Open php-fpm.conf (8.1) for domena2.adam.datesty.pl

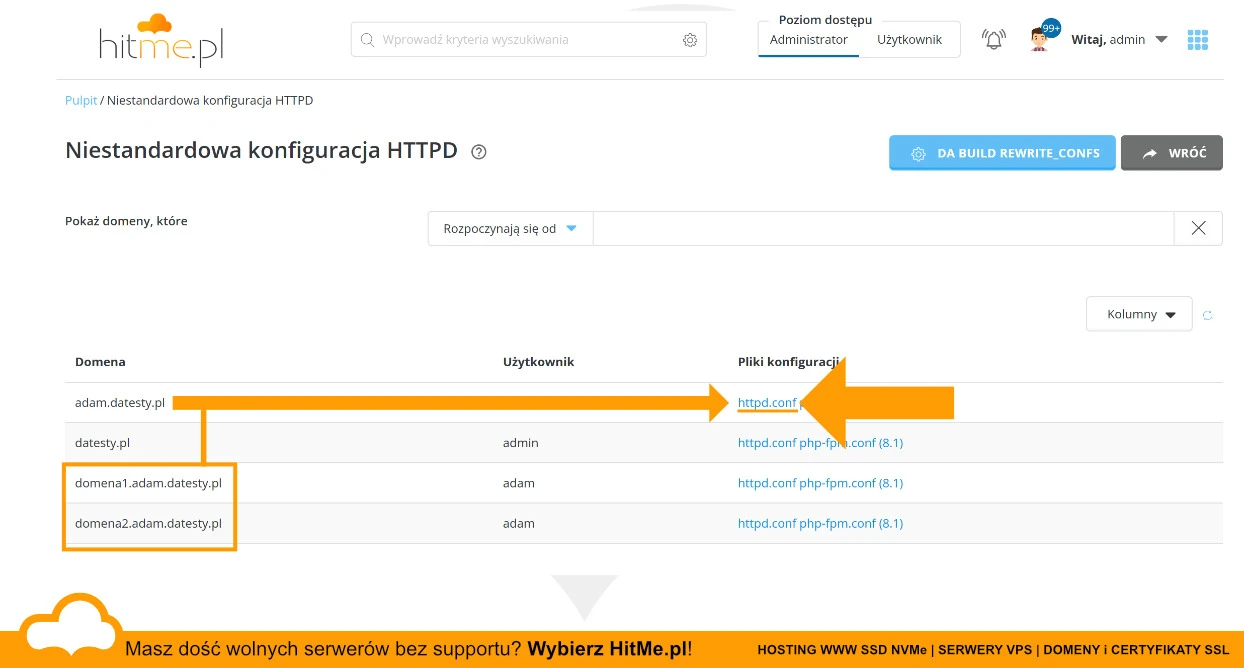pyautogui.click(x=851, y=523)
